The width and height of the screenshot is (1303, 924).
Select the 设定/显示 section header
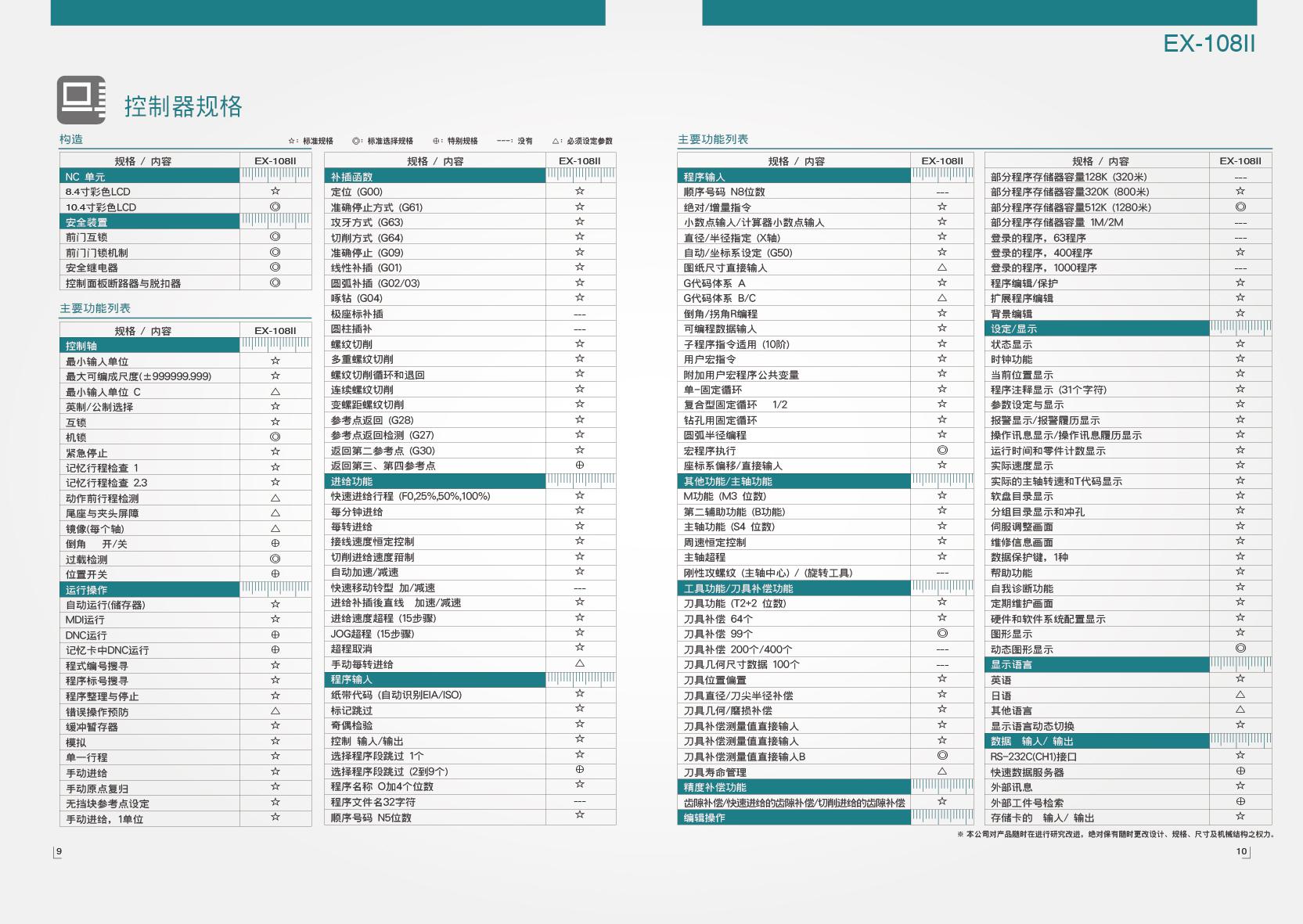(x=1097, y=329)
